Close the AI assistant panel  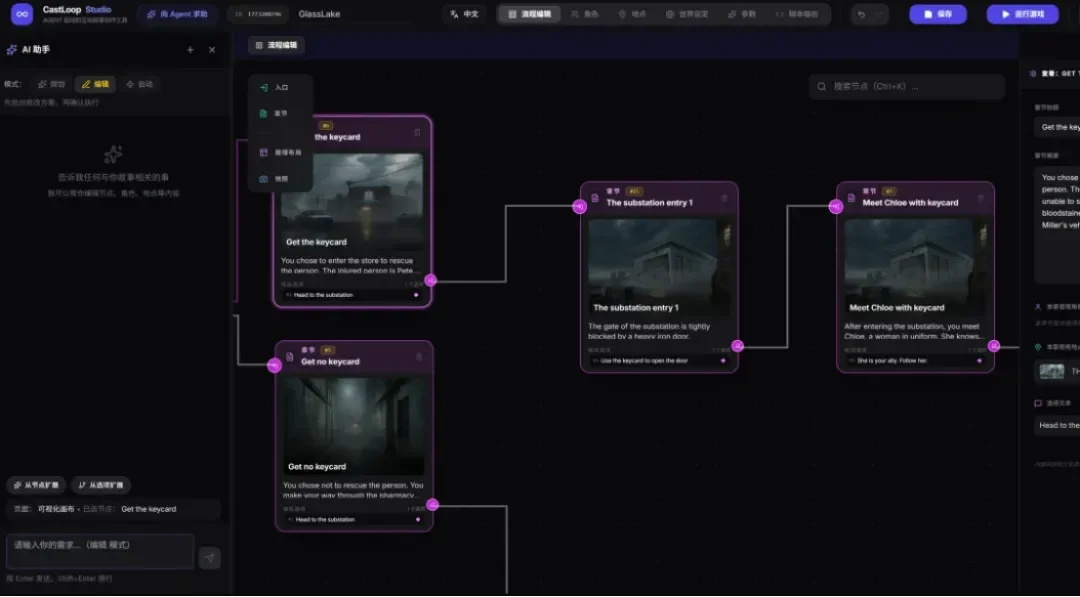(x=212, y=50)
